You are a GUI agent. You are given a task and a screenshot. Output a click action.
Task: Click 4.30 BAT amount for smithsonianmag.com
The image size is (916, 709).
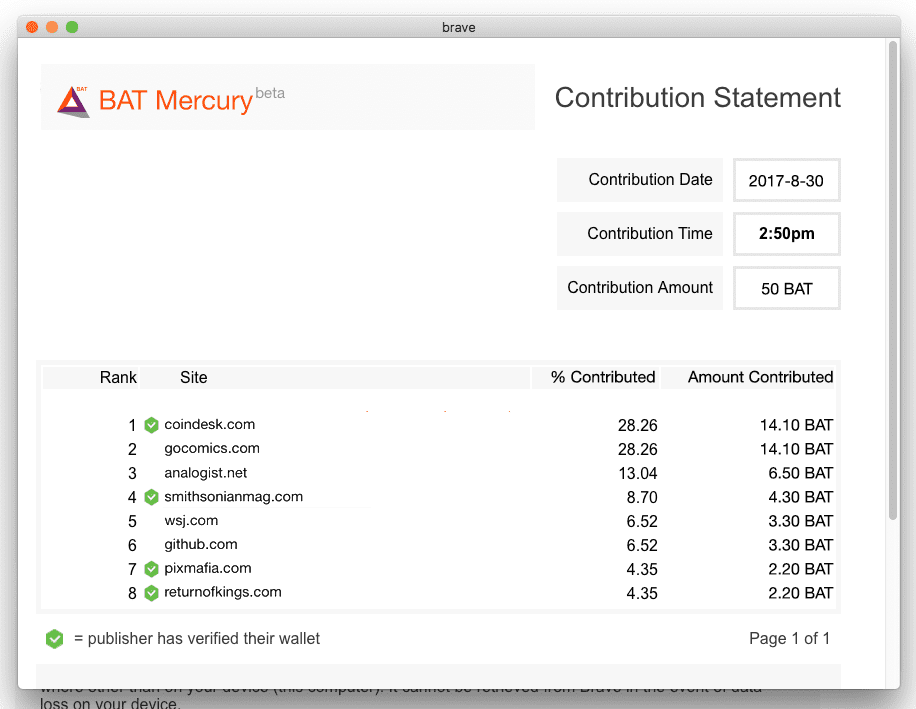point(800,497)
